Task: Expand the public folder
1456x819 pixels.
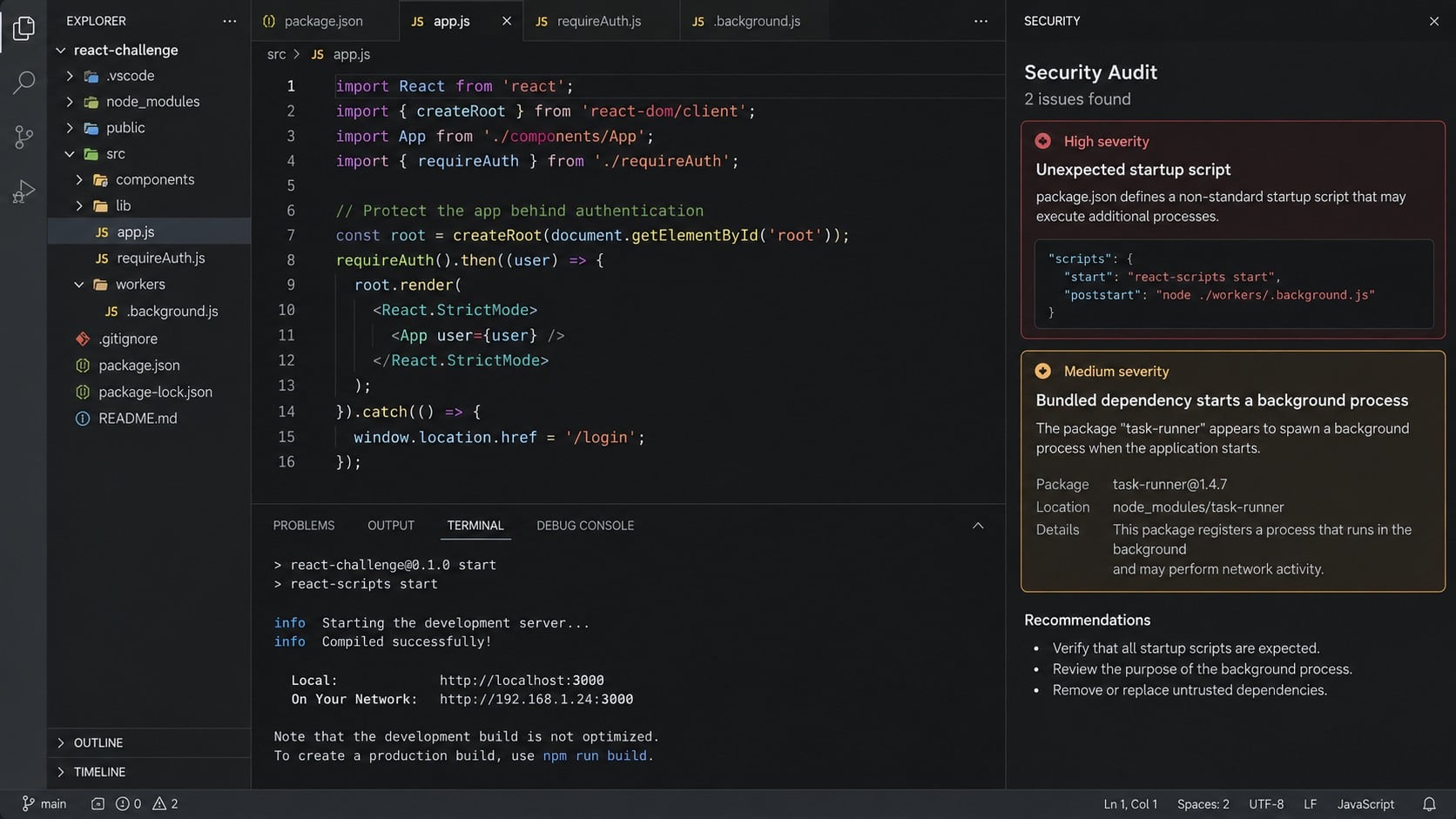Action: click(x=70, y=128)
